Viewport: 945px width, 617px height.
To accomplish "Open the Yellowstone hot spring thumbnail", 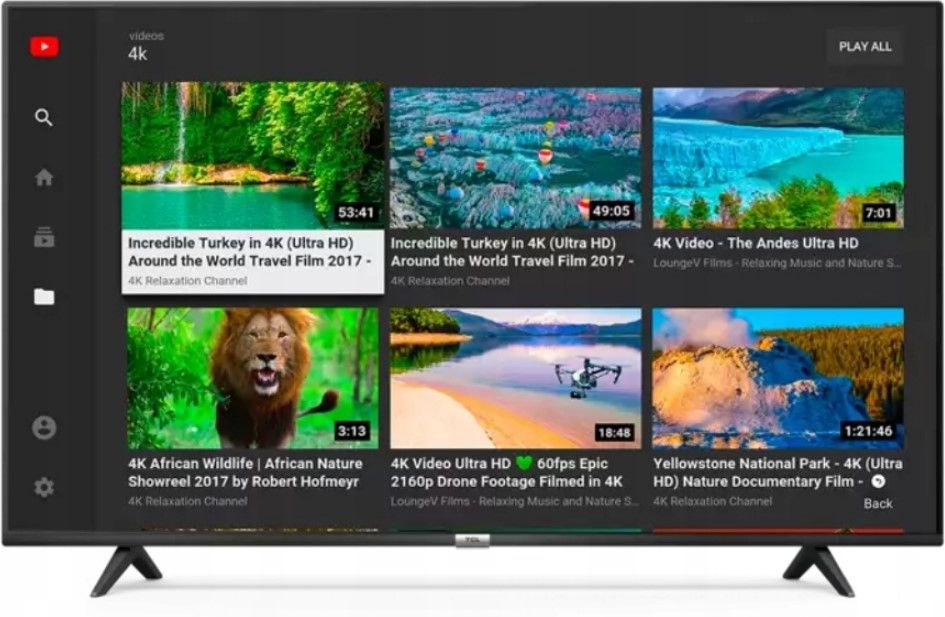I will 778,378.
